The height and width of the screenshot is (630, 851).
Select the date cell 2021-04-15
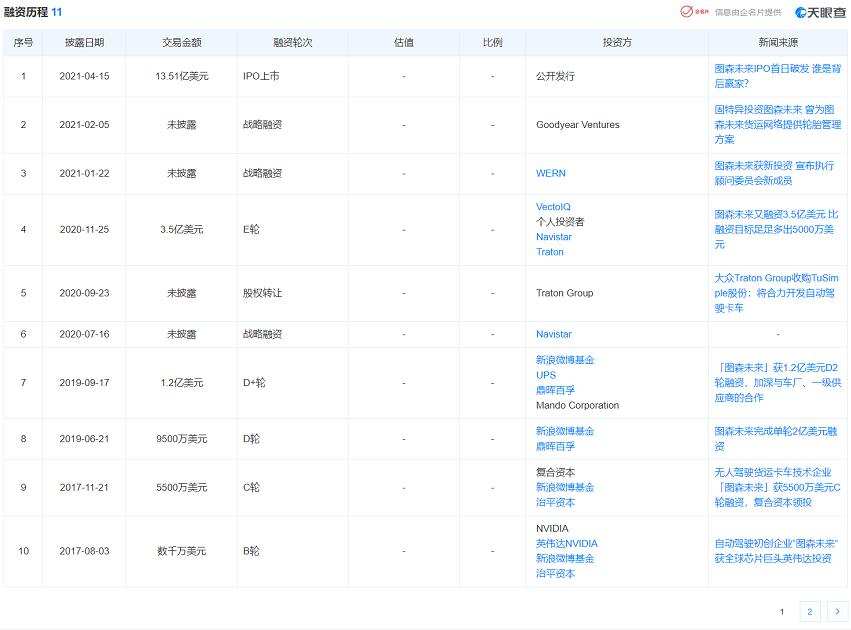[x=84, y=76]
